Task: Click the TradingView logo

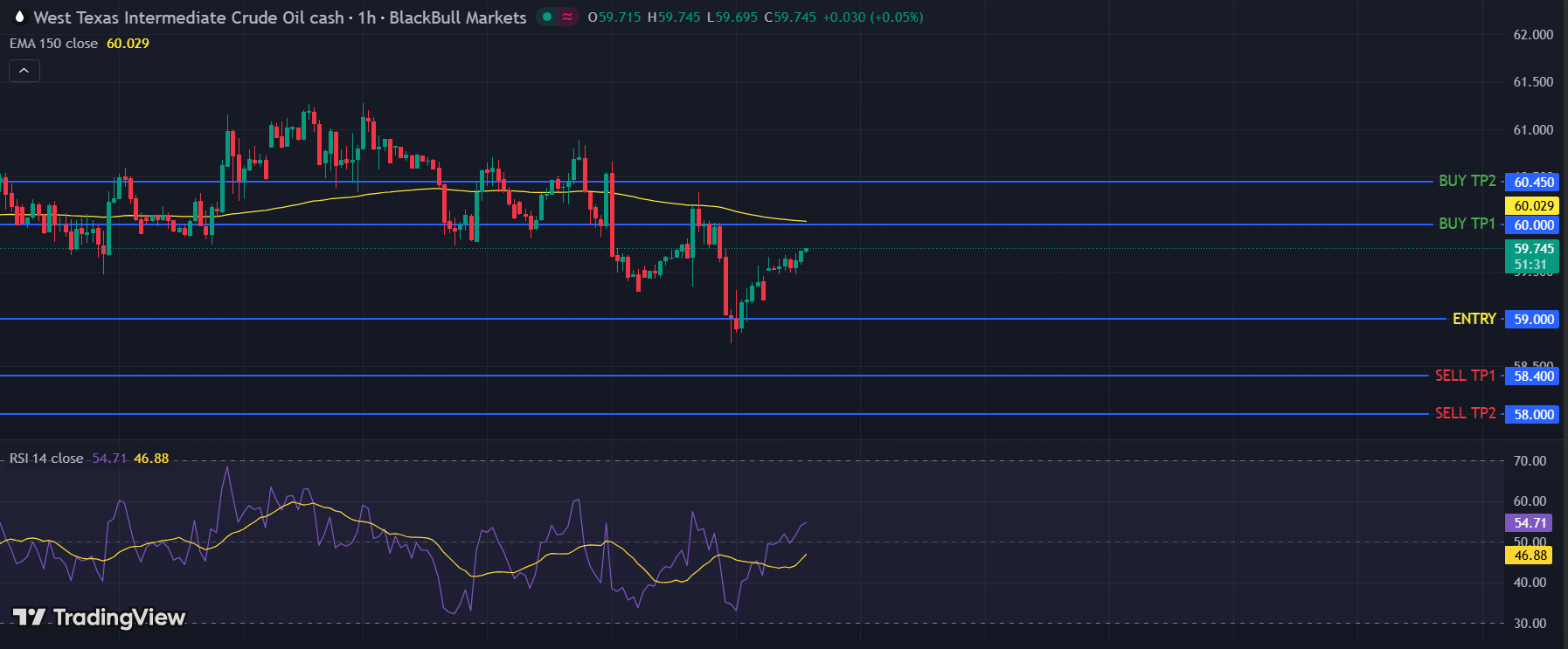Action: pyautogui.click(x=100, y=618)
